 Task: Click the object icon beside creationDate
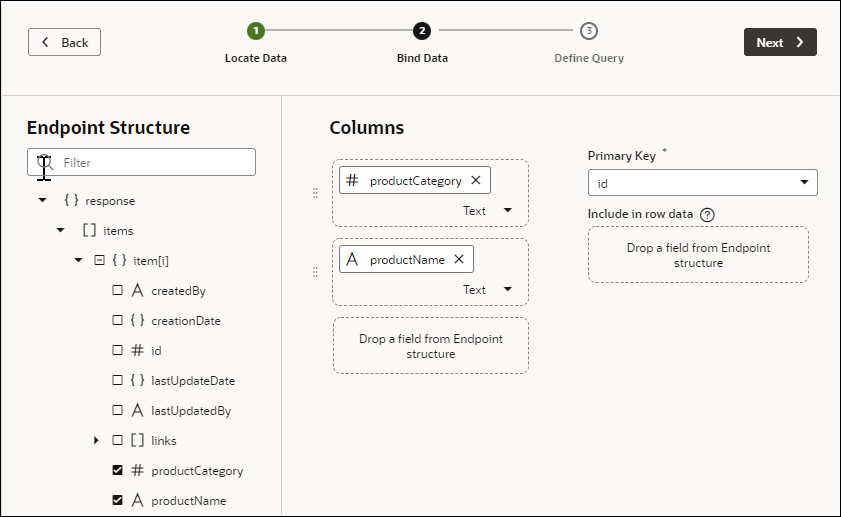[x=137, y=321]
